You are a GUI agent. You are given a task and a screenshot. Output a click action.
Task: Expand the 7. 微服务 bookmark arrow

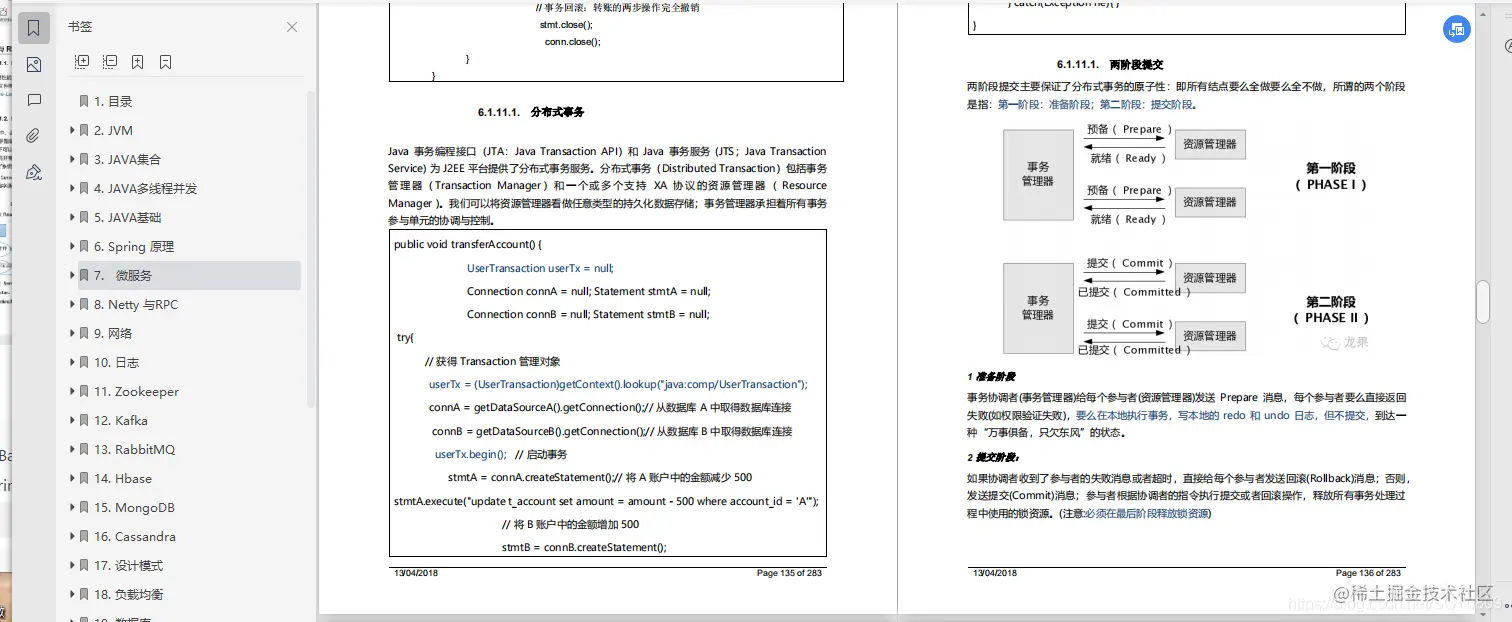(x=72, y=276)
